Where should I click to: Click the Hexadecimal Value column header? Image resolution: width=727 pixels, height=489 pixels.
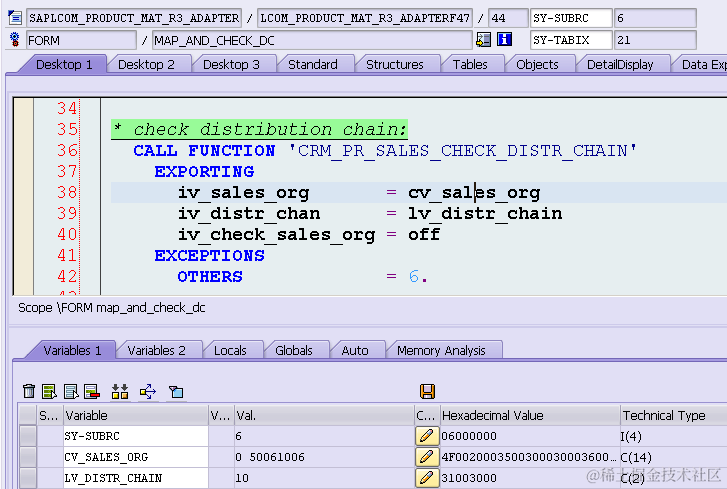[x=530, y=415]
